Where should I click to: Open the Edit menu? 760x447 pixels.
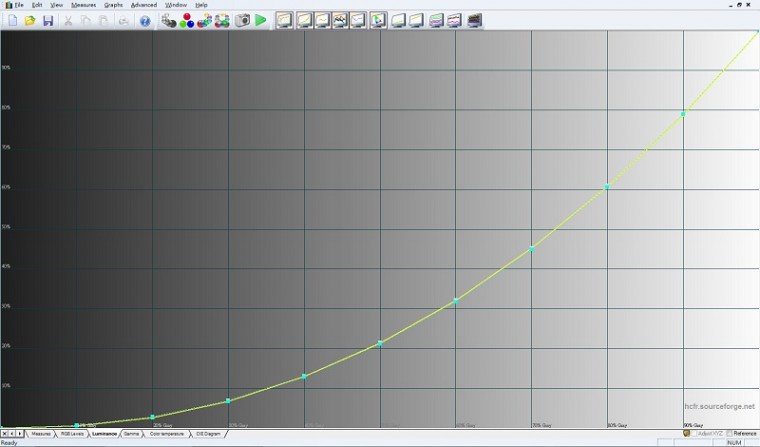point(37,5)
